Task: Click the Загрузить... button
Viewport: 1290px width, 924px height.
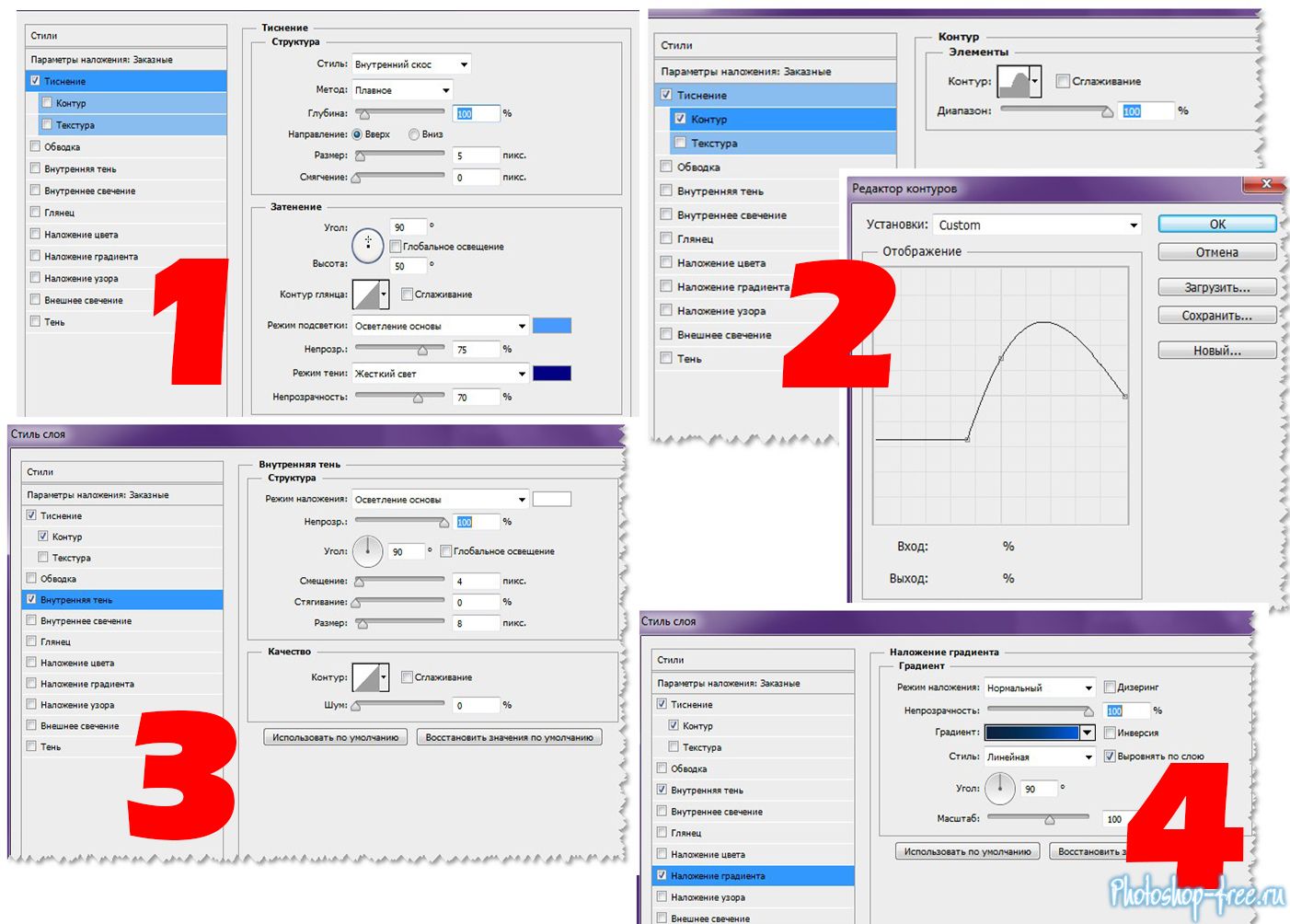Action: point(1216,287)
